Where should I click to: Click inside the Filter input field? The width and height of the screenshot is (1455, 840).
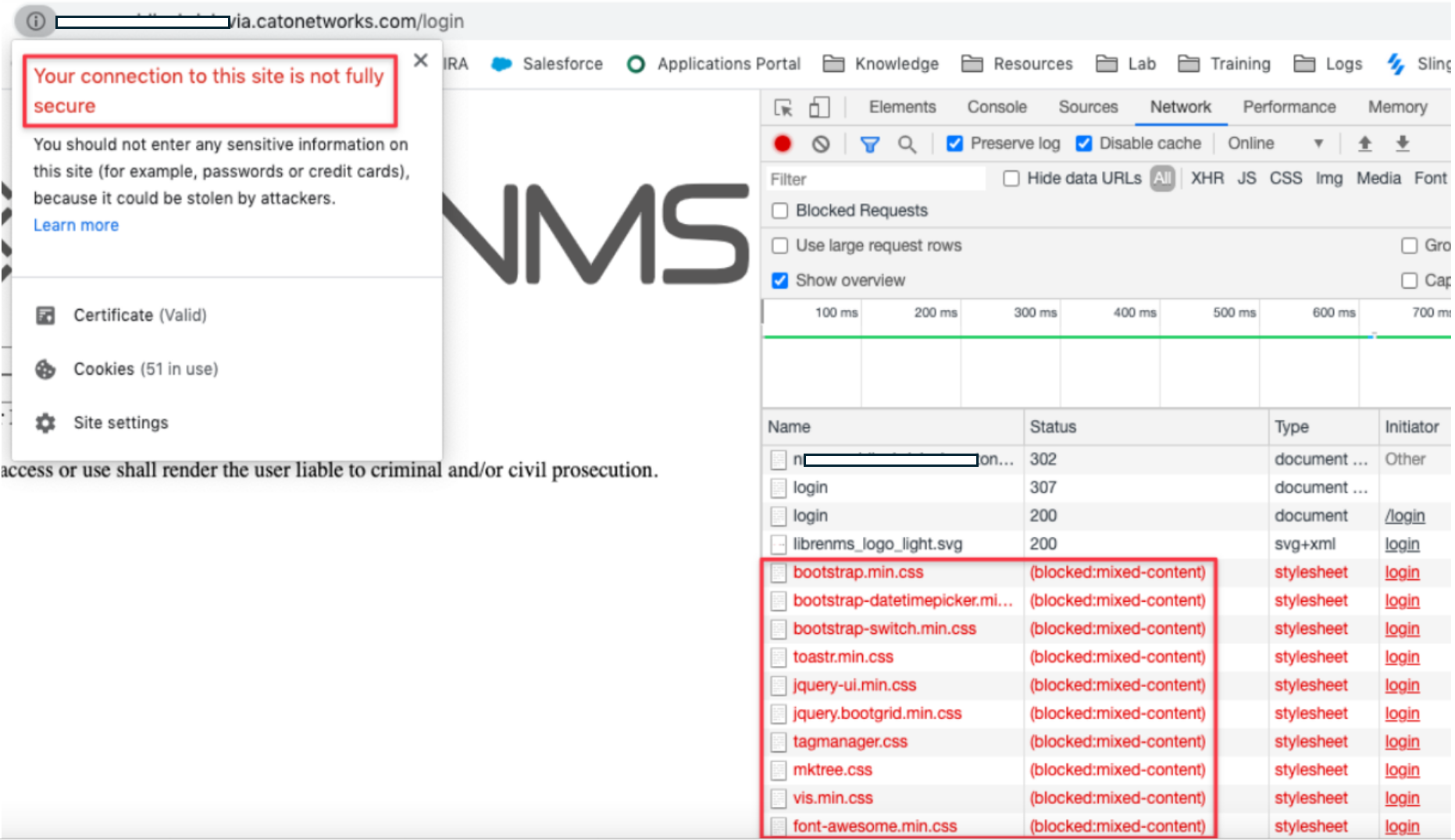(859, 178)
